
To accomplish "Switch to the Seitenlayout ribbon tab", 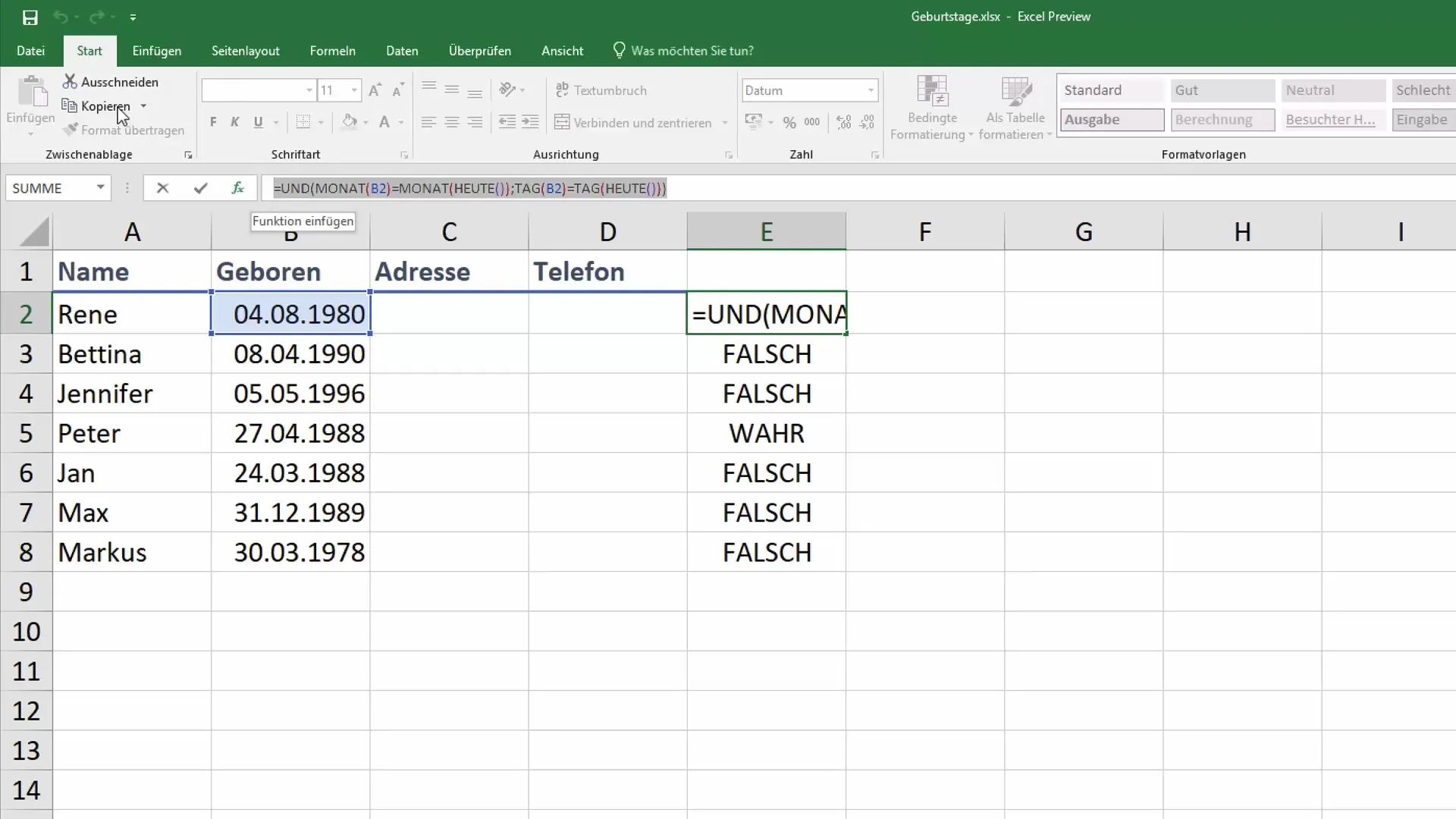I will [x=245, y=51].
